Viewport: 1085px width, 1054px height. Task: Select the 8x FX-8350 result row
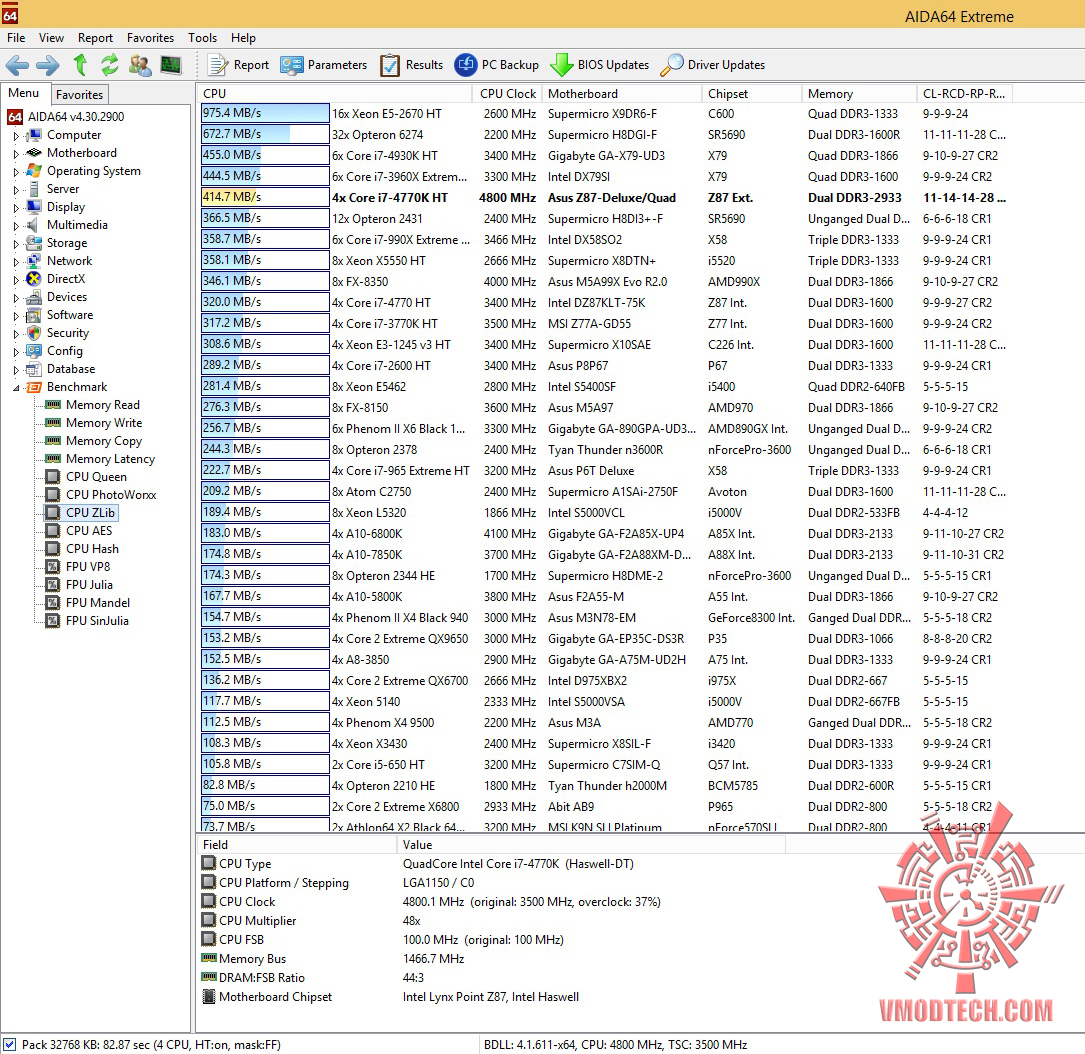604,282
